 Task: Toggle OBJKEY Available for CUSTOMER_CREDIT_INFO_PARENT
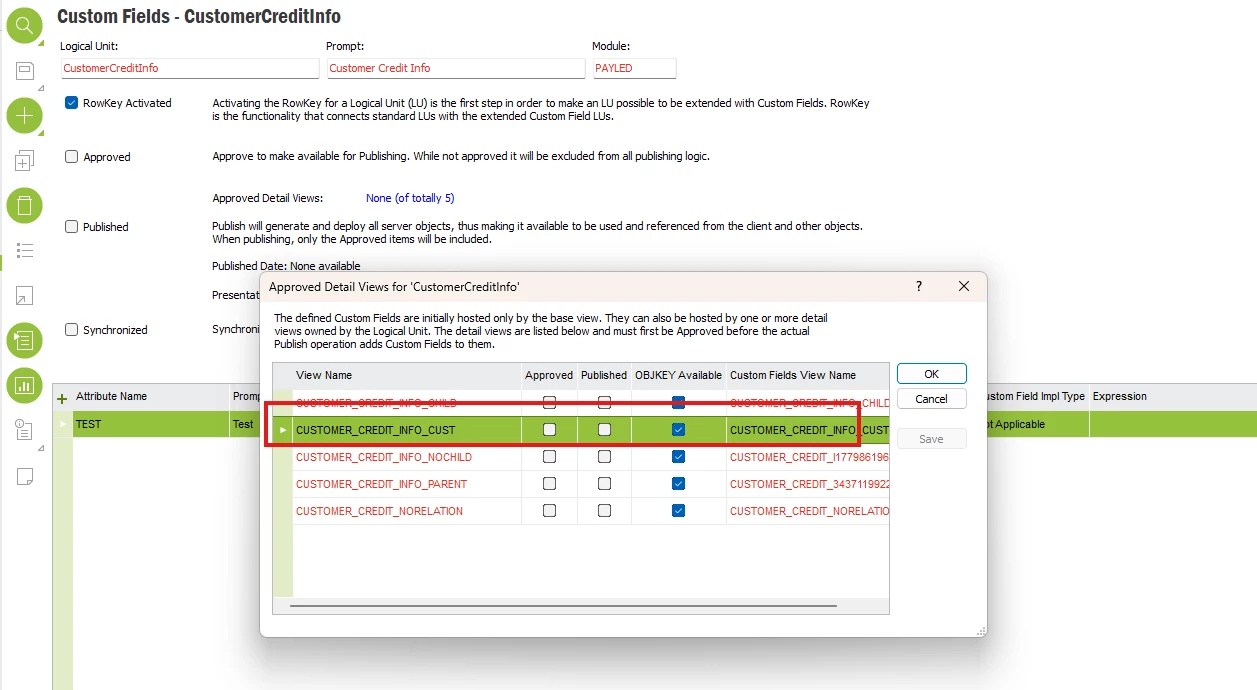679,484
